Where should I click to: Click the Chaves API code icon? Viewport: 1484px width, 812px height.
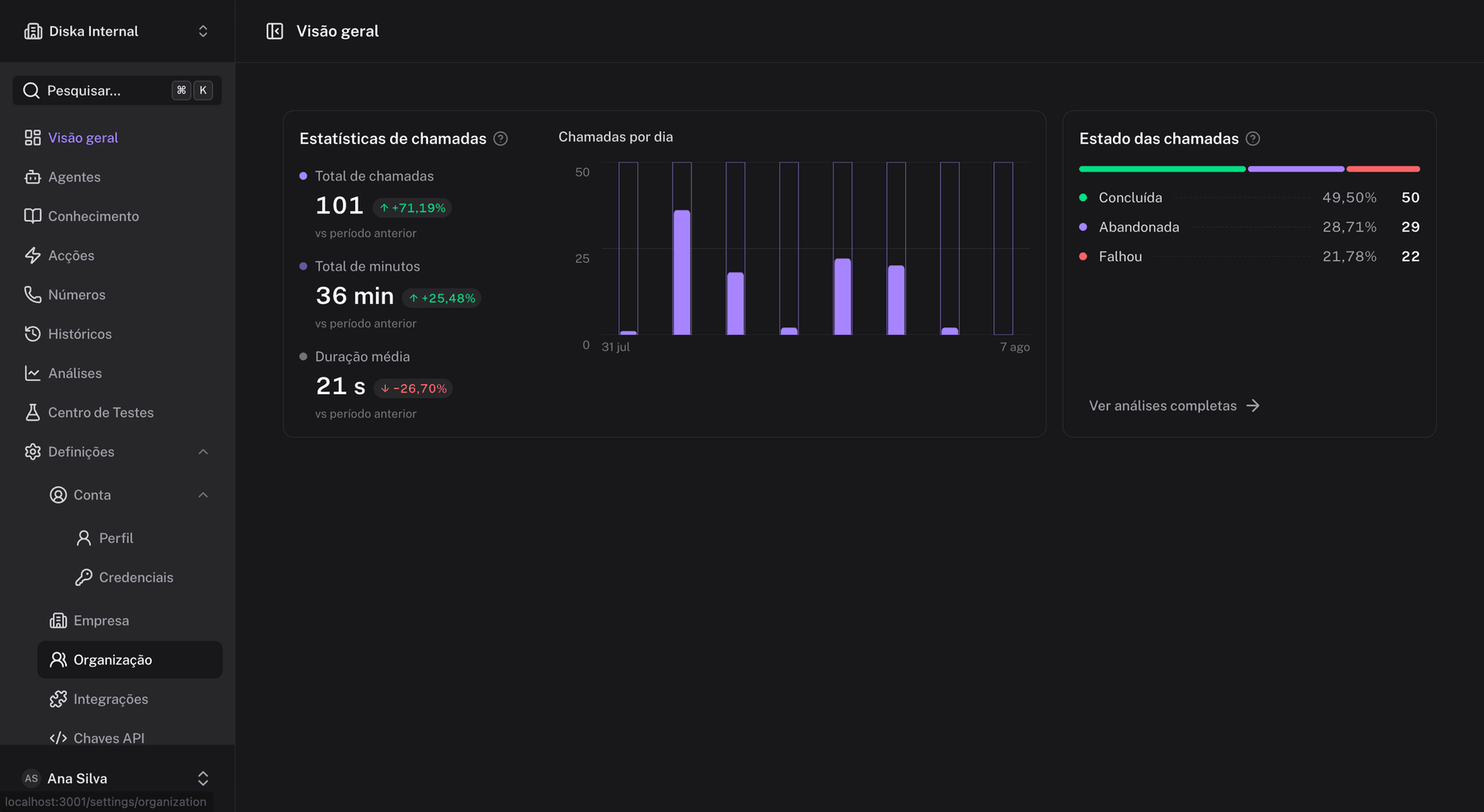(59, 738)
